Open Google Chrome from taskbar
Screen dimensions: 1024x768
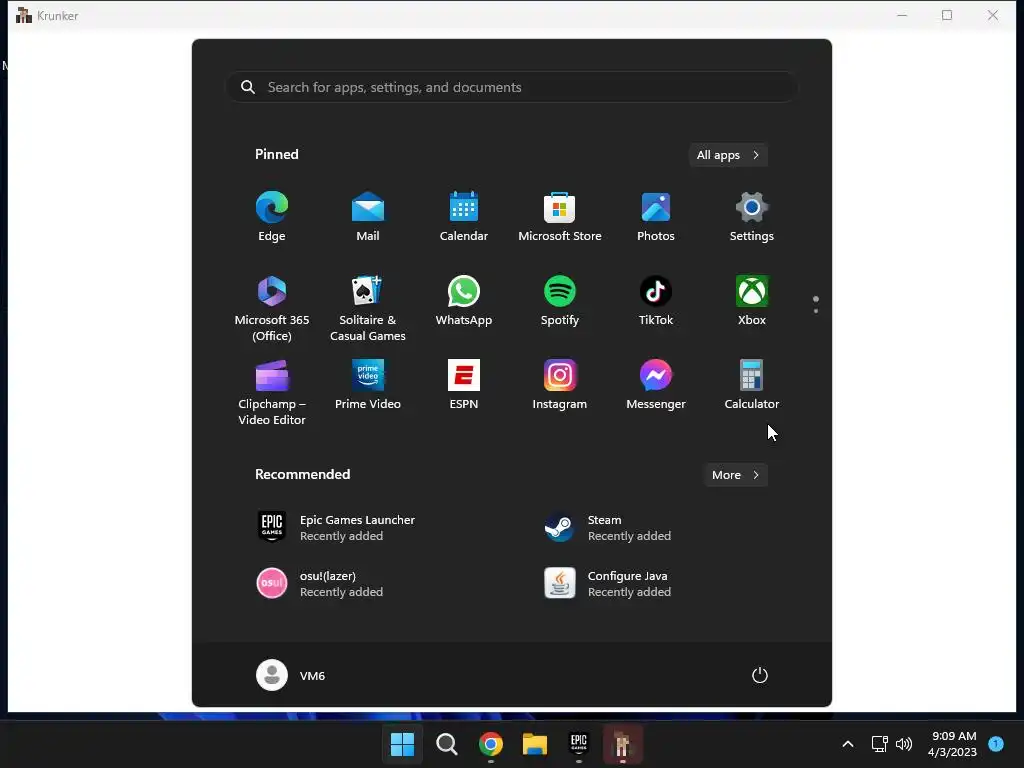(x=490, y=744)
